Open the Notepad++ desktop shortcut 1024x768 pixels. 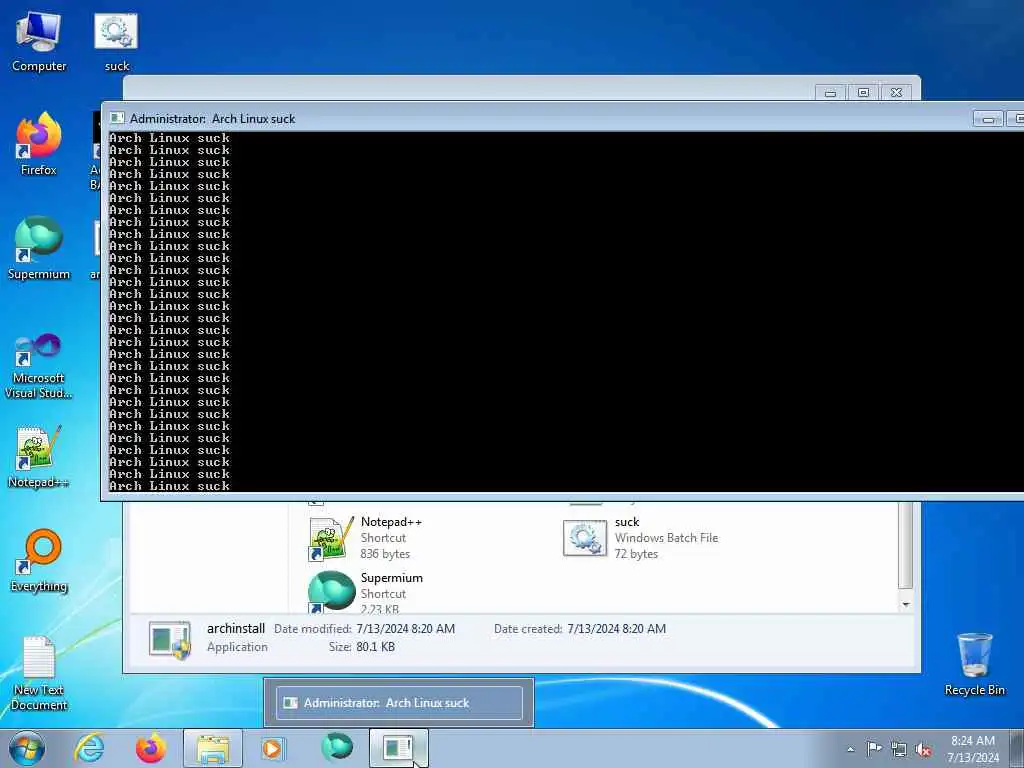(x=39, y=457)
